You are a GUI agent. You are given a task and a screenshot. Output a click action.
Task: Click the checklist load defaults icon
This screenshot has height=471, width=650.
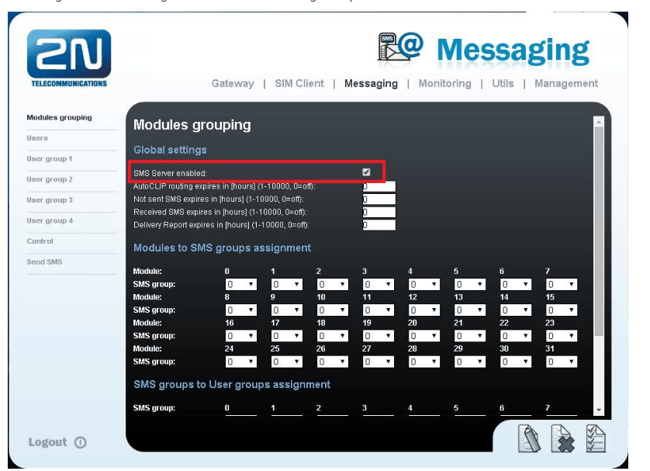(595, 438)
